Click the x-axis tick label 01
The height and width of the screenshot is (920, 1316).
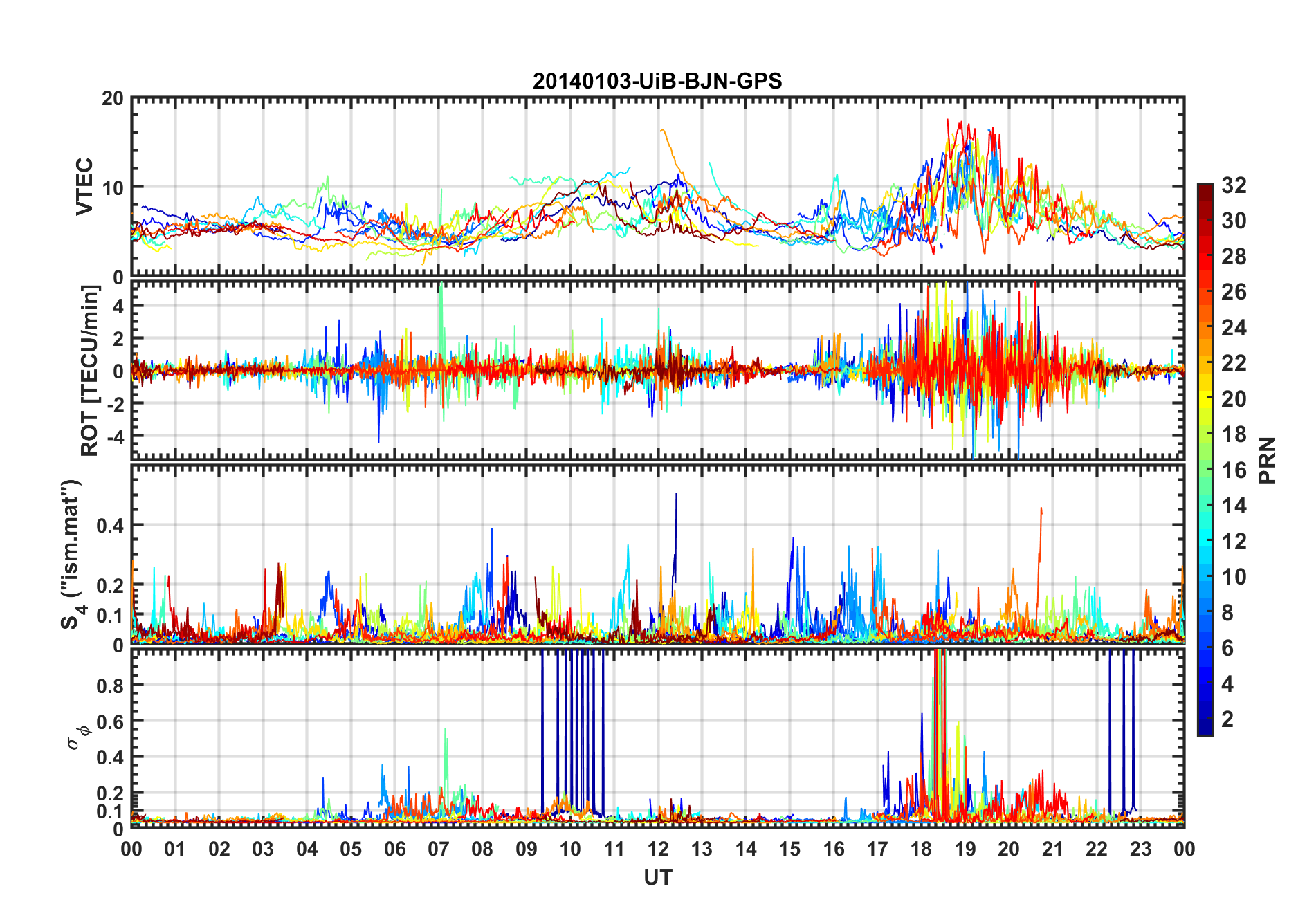pos(175,849)
